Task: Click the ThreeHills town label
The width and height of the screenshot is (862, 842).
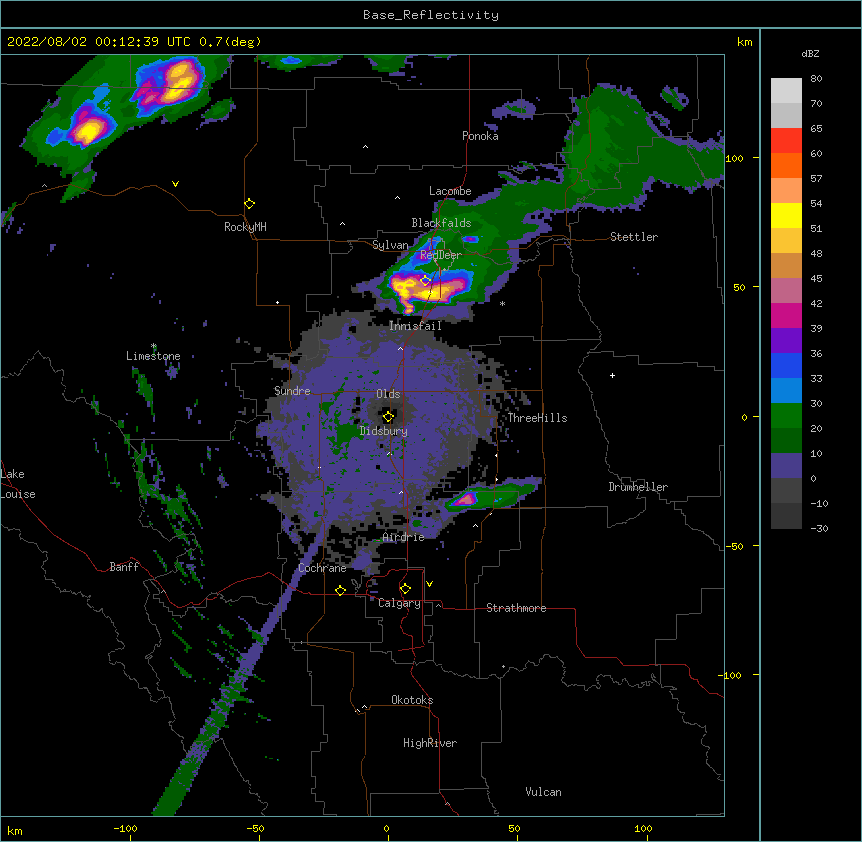Action: (x=537, y=418)
